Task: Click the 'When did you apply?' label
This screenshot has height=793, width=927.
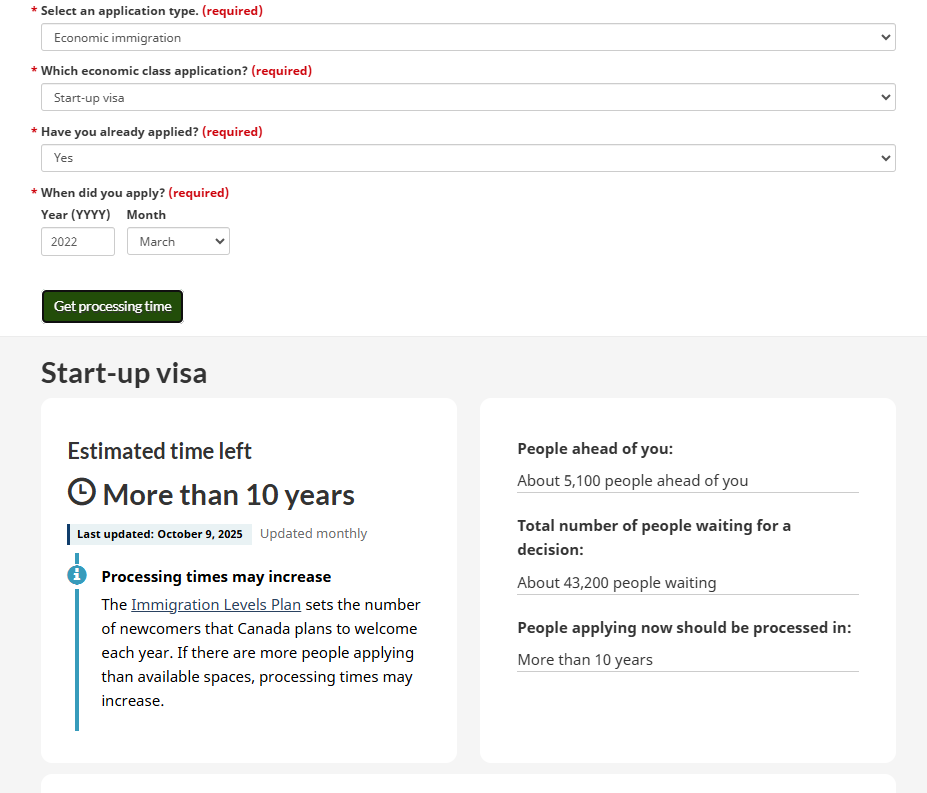Action: click(103, 193)
